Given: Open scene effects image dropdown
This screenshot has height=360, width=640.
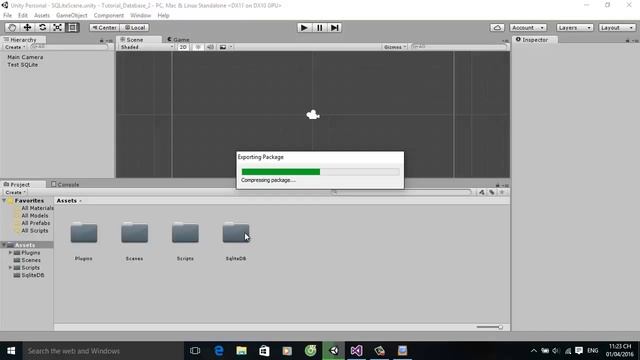Looking at the screenshot, I should [225, 47].
